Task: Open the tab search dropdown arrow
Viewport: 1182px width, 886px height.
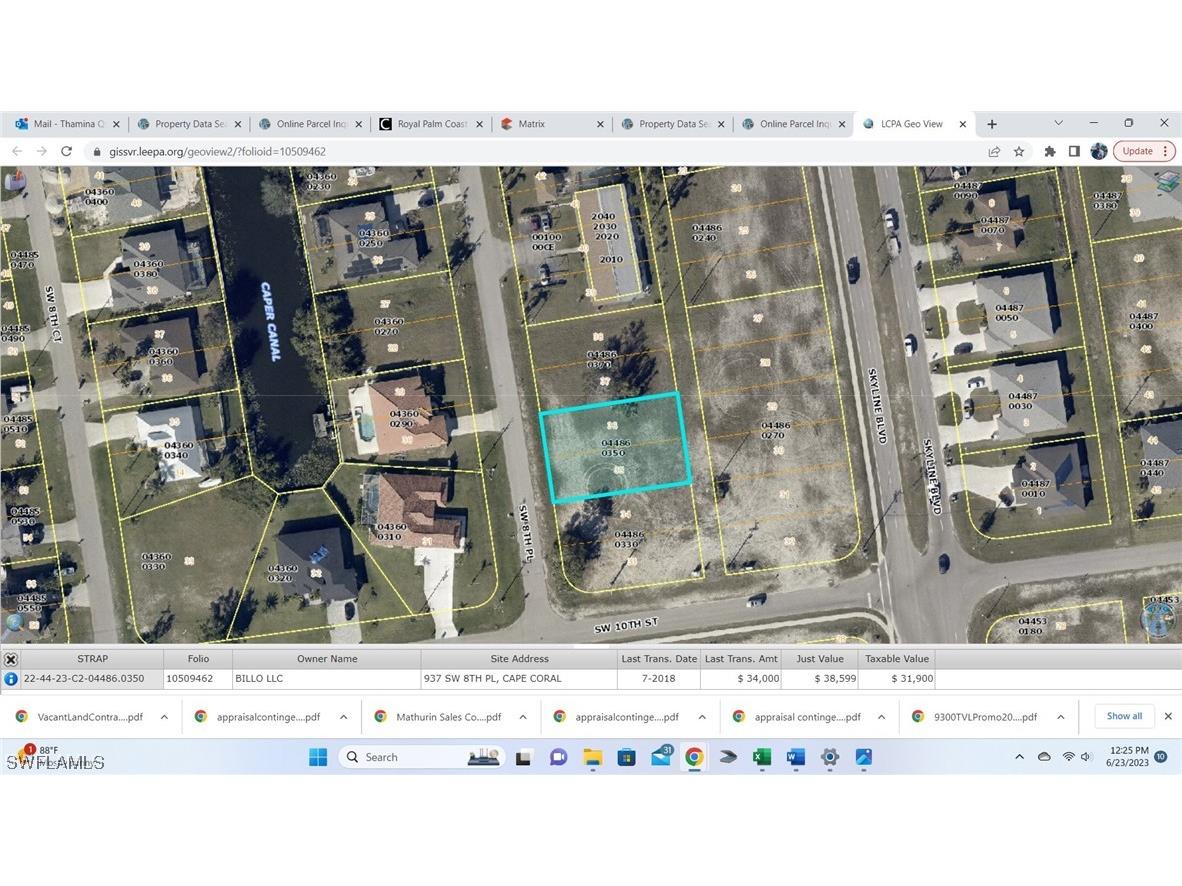Action: click(1058, 123)
